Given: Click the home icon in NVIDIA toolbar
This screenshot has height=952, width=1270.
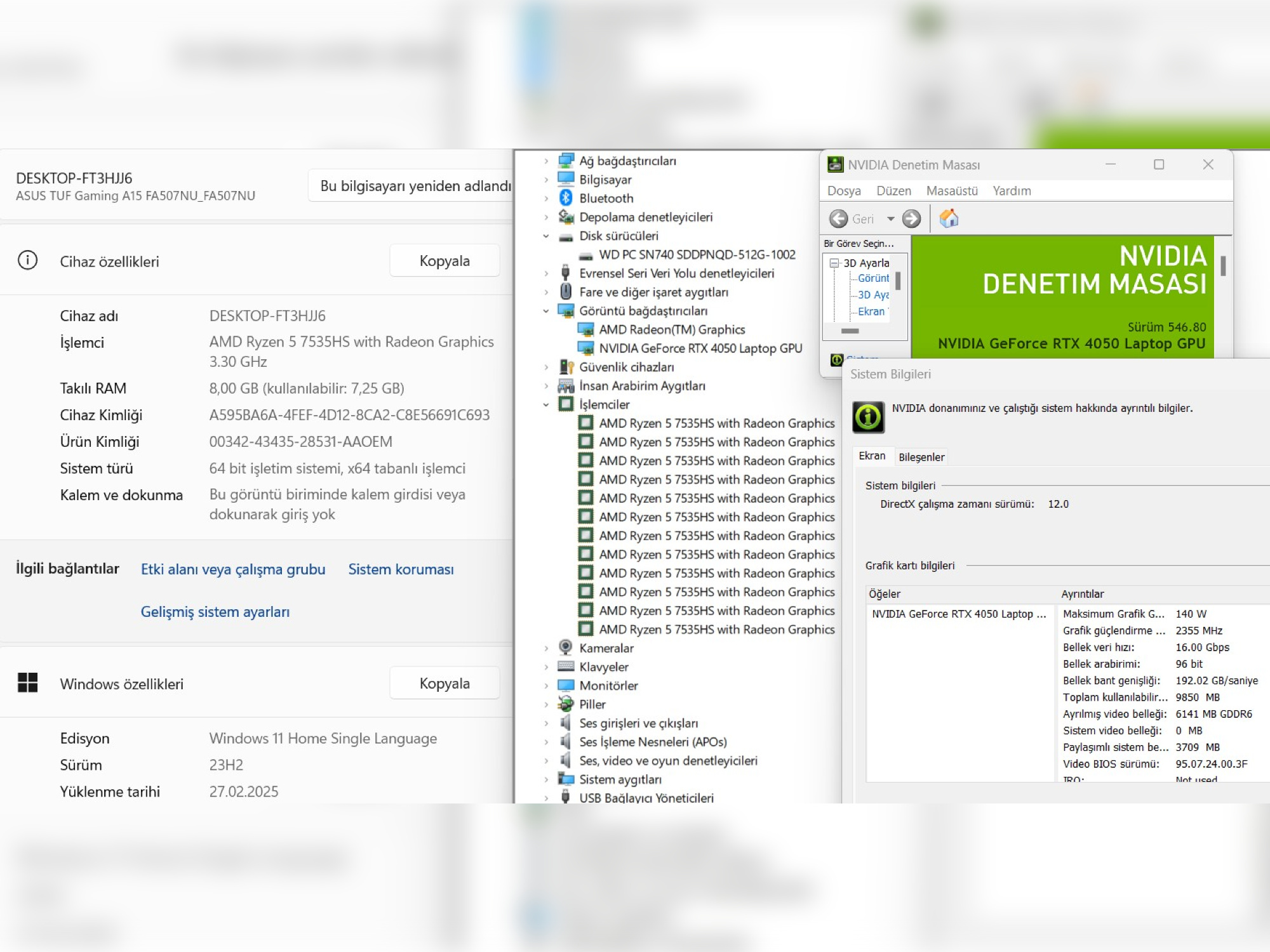Looking at the screenshot, I should (x=949, y=219).
